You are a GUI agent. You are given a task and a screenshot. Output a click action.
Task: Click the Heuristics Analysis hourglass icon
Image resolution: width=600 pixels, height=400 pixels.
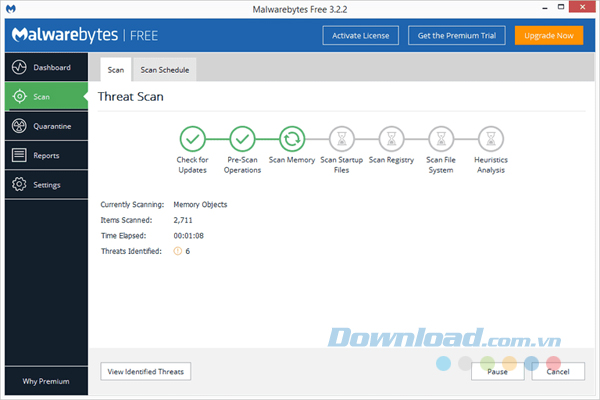pos(491,139)
